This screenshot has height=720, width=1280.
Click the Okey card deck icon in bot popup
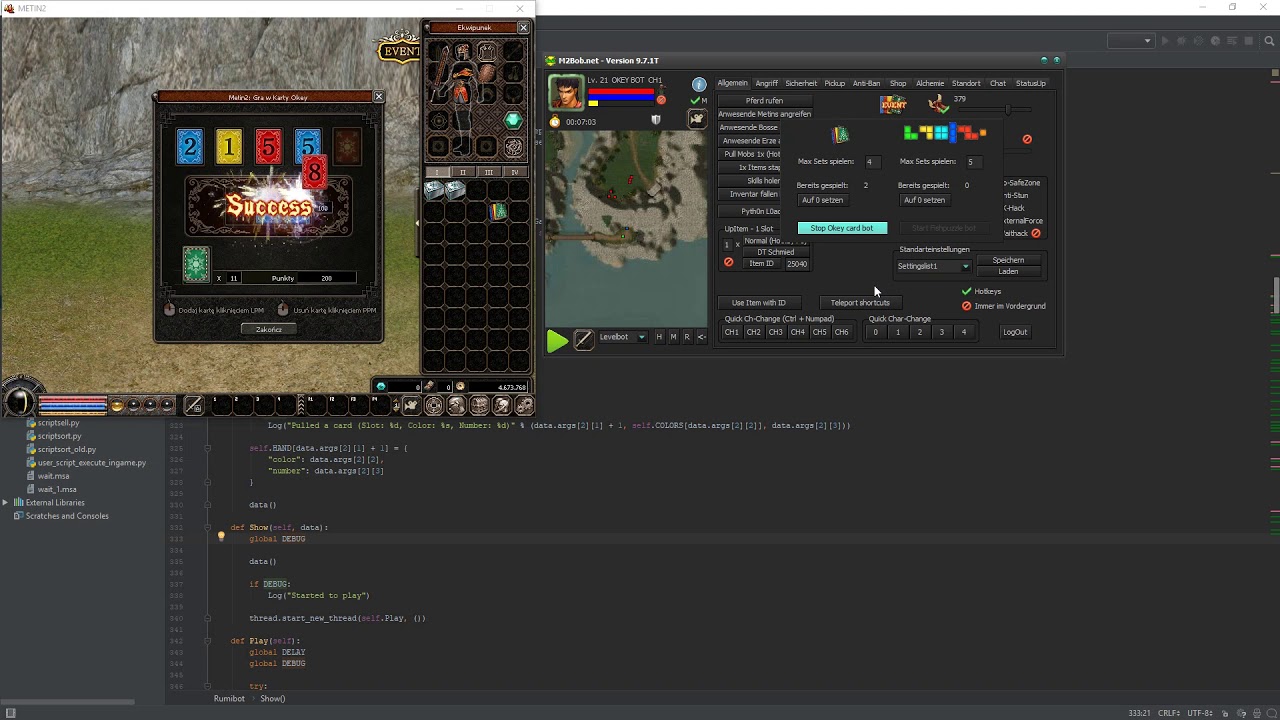[841, 134]
